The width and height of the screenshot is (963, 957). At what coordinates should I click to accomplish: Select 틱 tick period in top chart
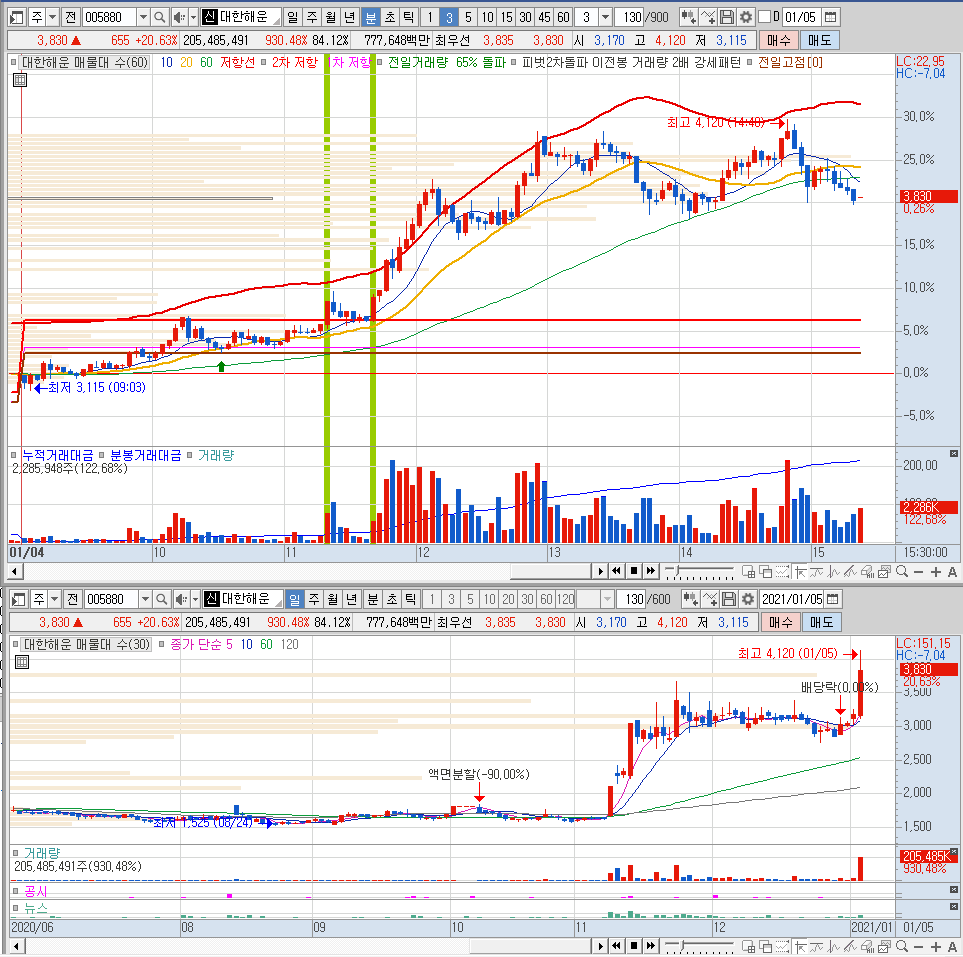[409, 17]
